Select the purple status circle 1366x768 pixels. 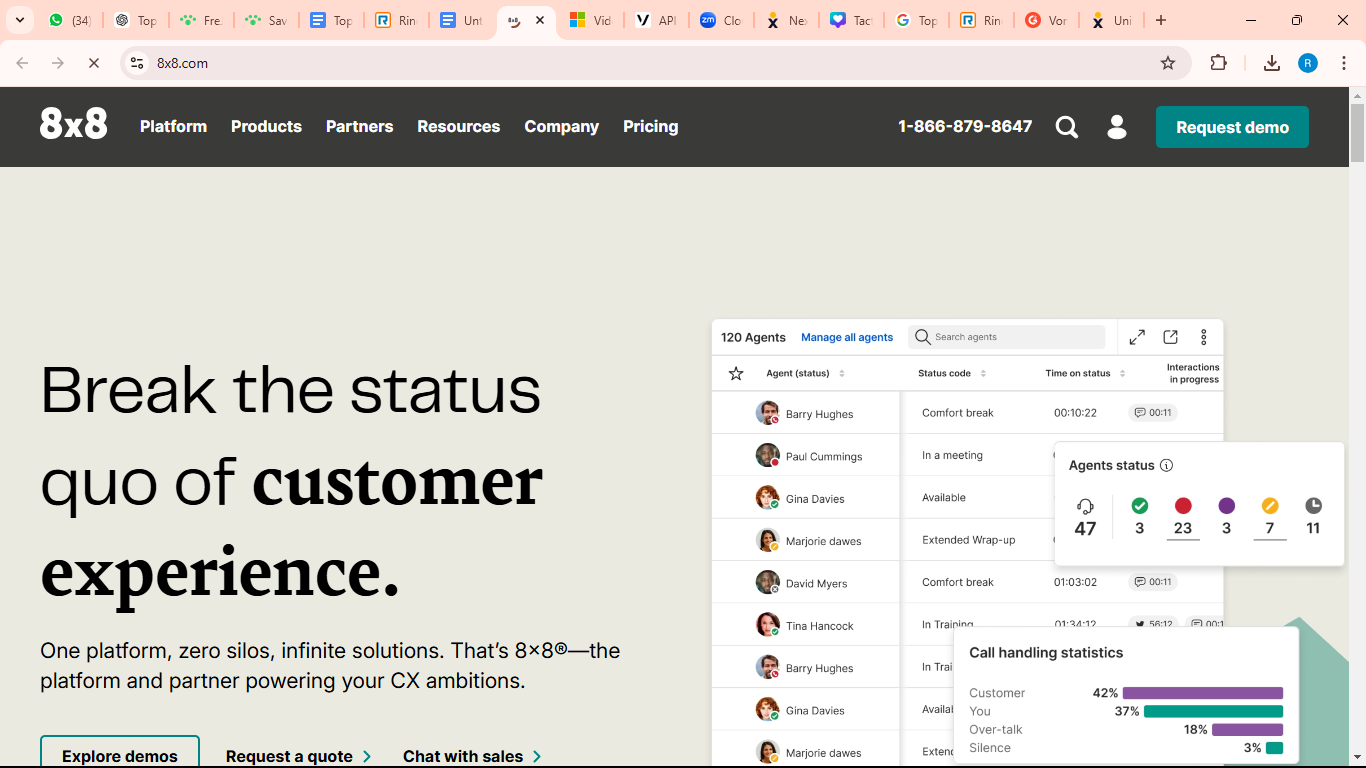click(x=1226, y=506)
